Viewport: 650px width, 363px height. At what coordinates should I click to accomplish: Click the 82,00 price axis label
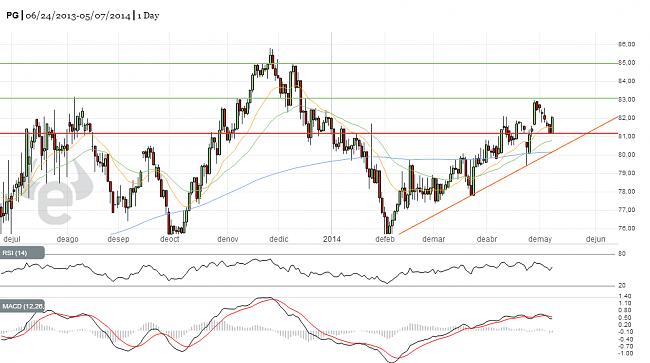click(x=626, y=118)
